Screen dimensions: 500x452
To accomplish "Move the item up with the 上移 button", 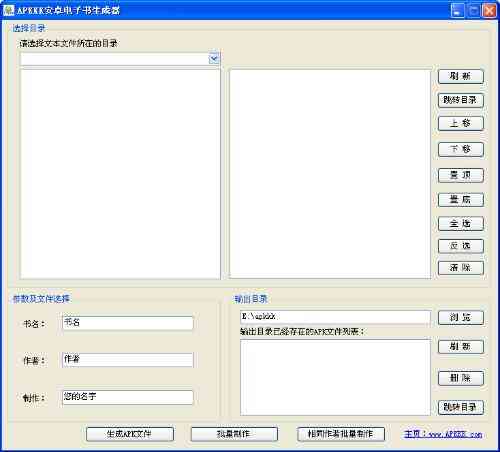I will (461, 123).
